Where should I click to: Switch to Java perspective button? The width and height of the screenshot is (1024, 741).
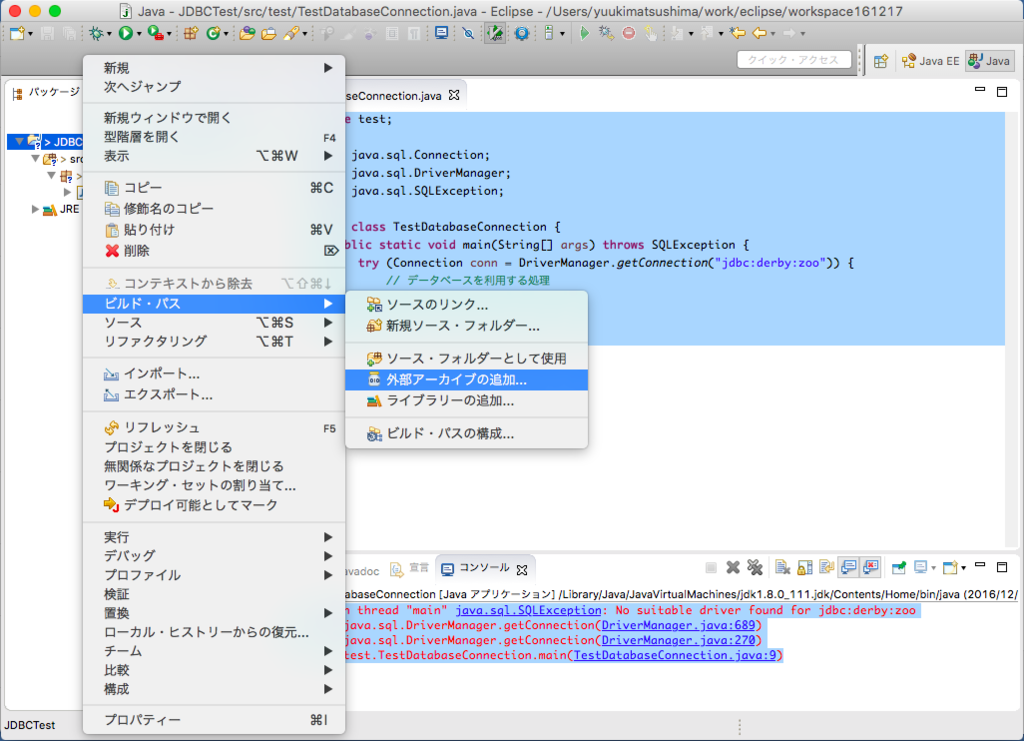[x=989, y=61]
